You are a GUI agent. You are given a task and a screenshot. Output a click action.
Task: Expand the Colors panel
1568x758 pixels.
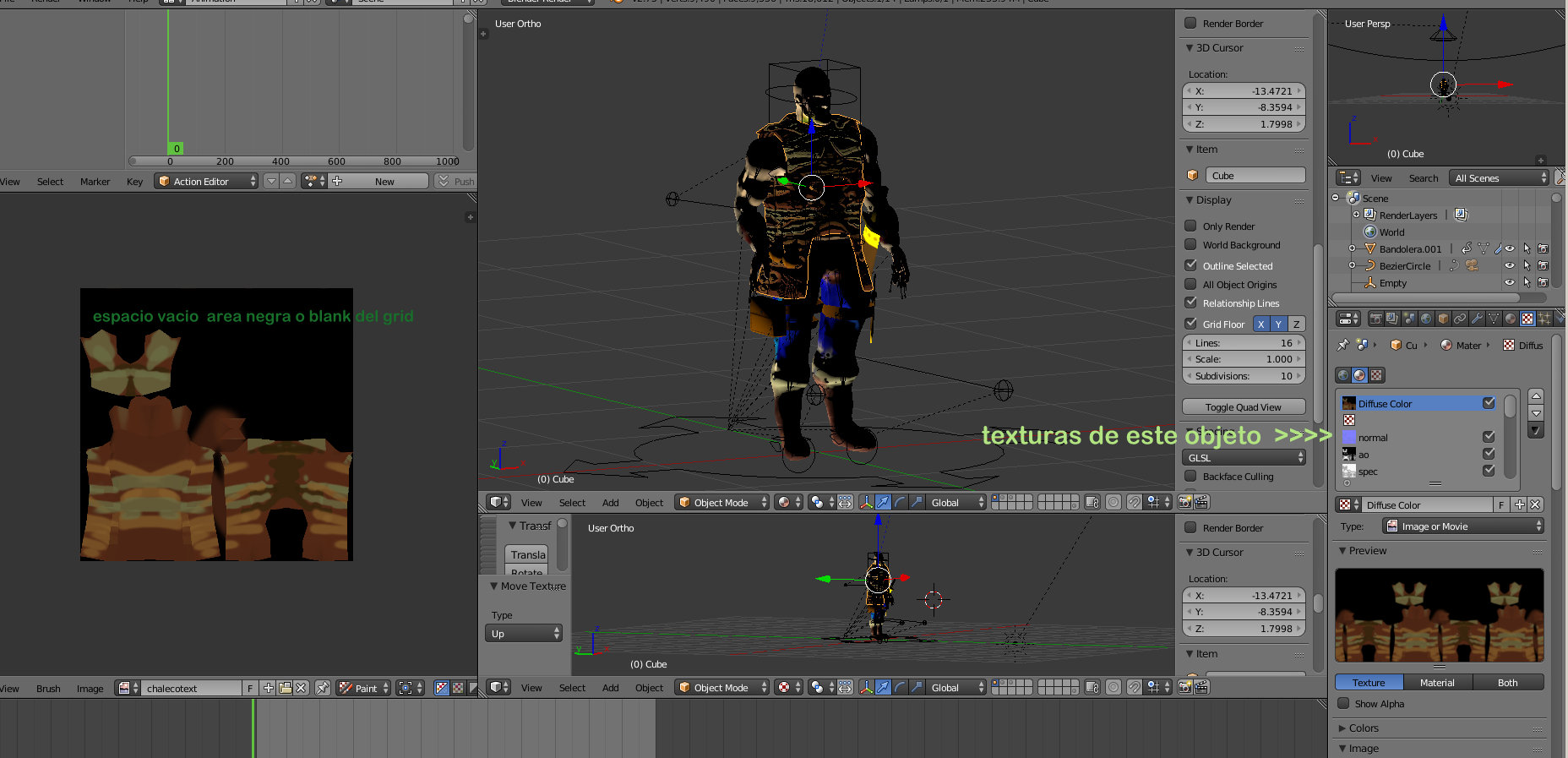coord(1363,728)
